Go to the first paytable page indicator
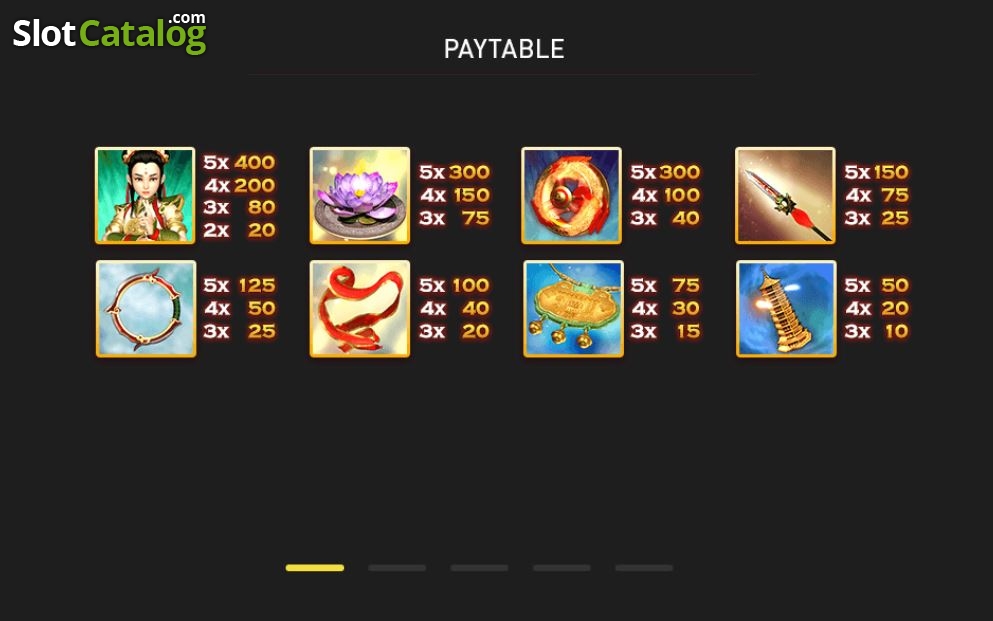This screenshot has width=993, height=621. pyautogui.click(x=315, y=568)
